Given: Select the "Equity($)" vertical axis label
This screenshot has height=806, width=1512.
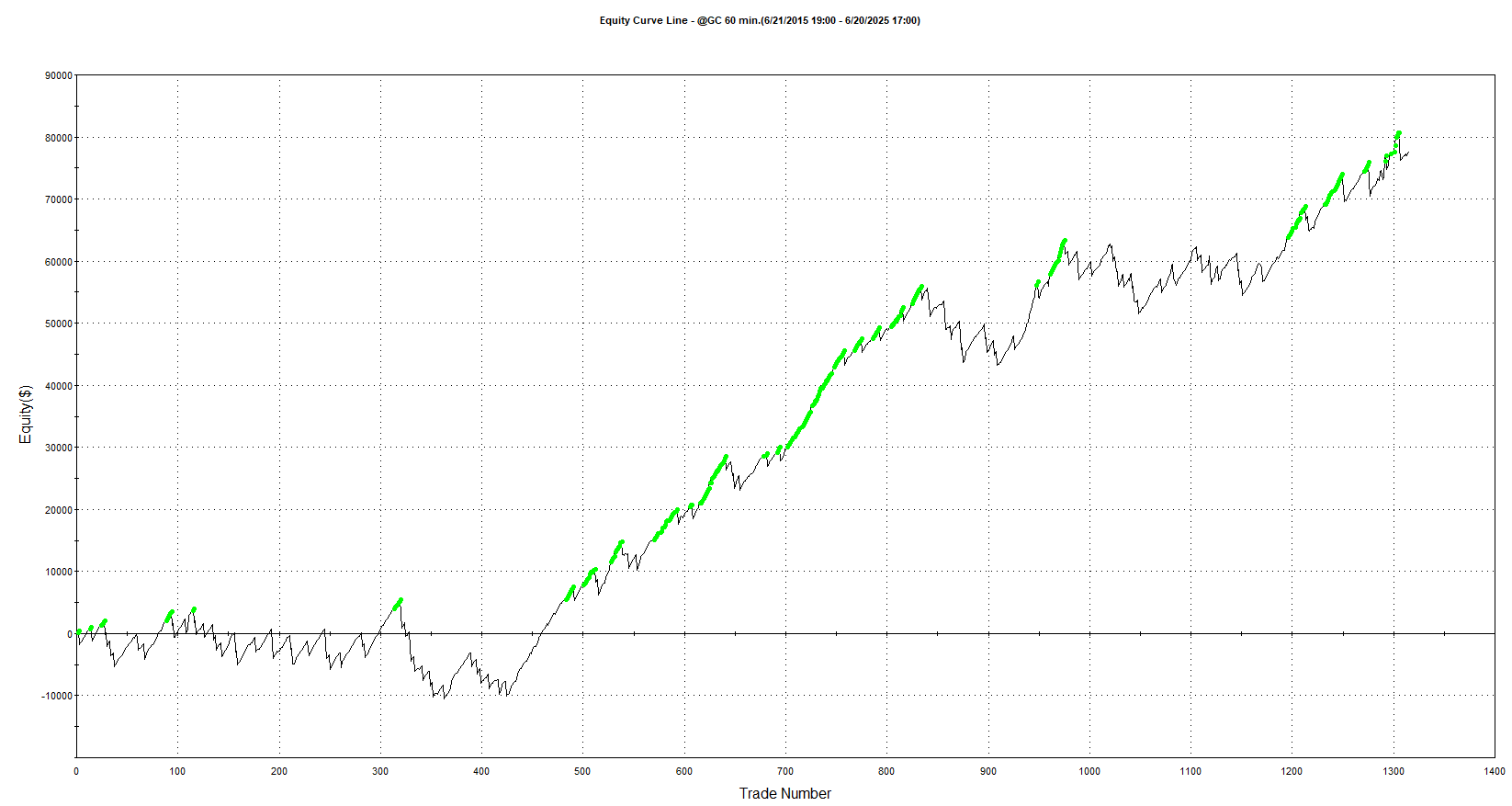Looking at the screenshot, I should pyautogui.click(x=25, y=414).
